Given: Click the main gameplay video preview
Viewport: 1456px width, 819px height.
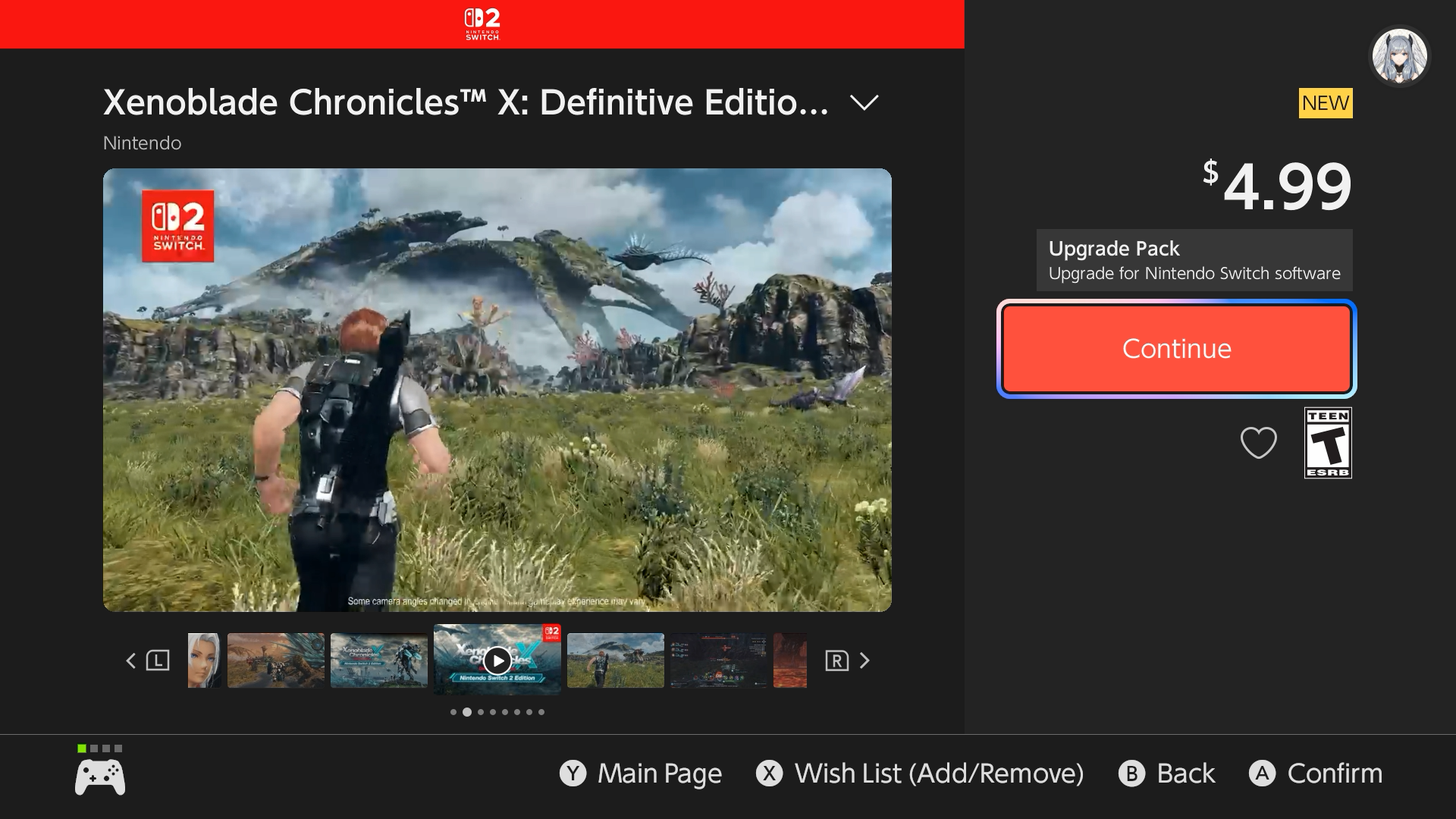Looking at the screenshot, I should tap(497, 390).
